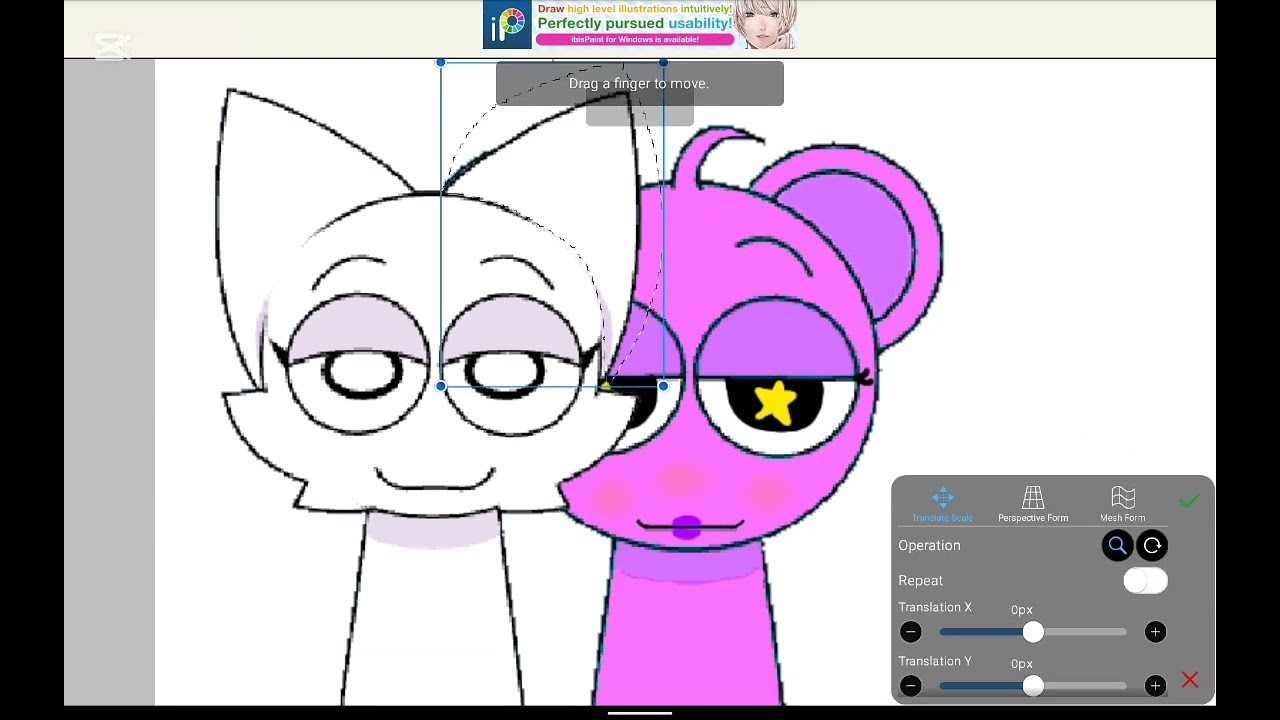Tap the yellow star eye on the canvas
Screen dimensions: 1280x720
(x=775, y=403)
